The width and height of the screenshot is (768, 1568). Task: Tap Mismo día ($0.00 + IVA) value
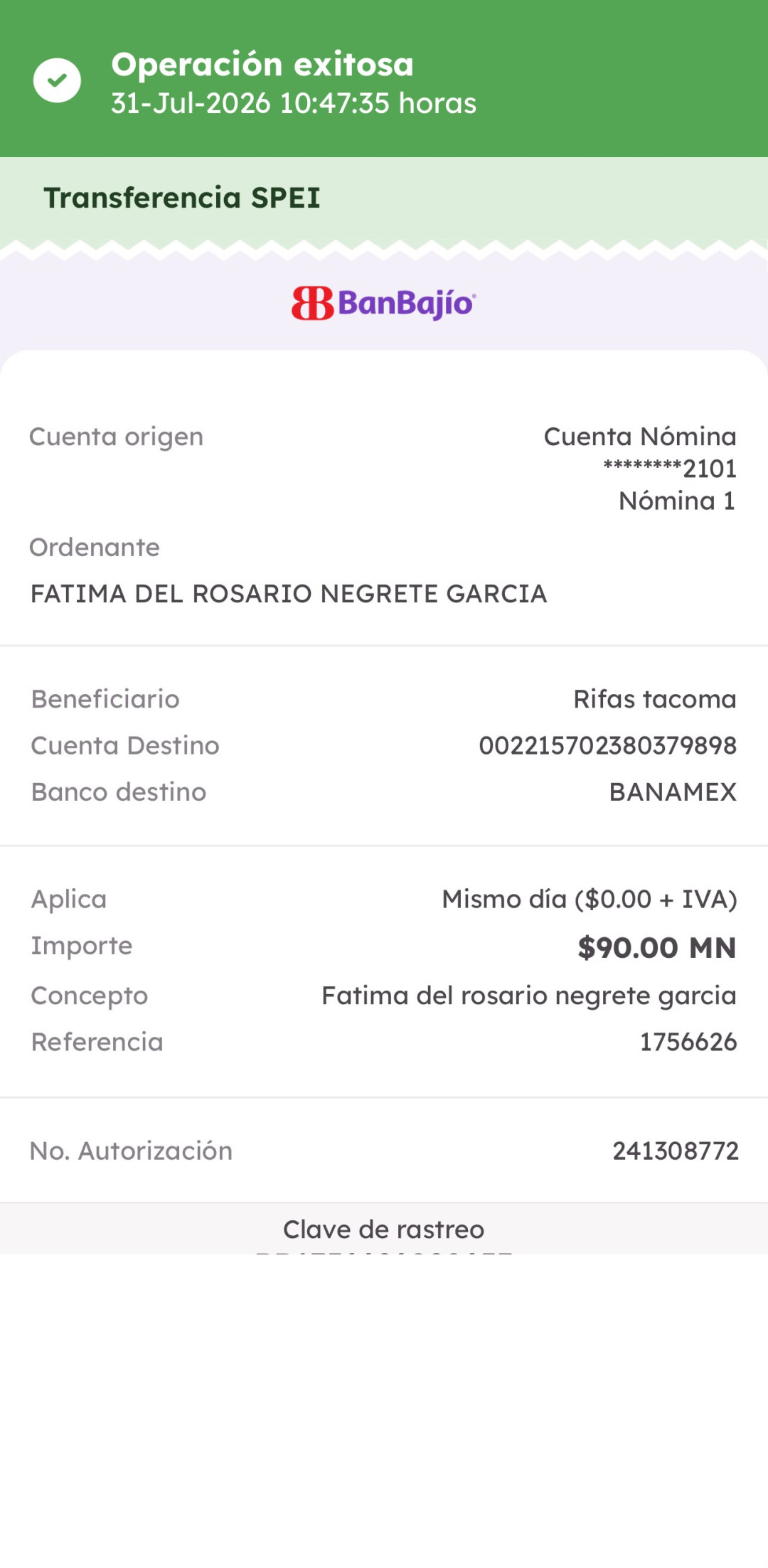pyautogui.click(x=590, y=900)
